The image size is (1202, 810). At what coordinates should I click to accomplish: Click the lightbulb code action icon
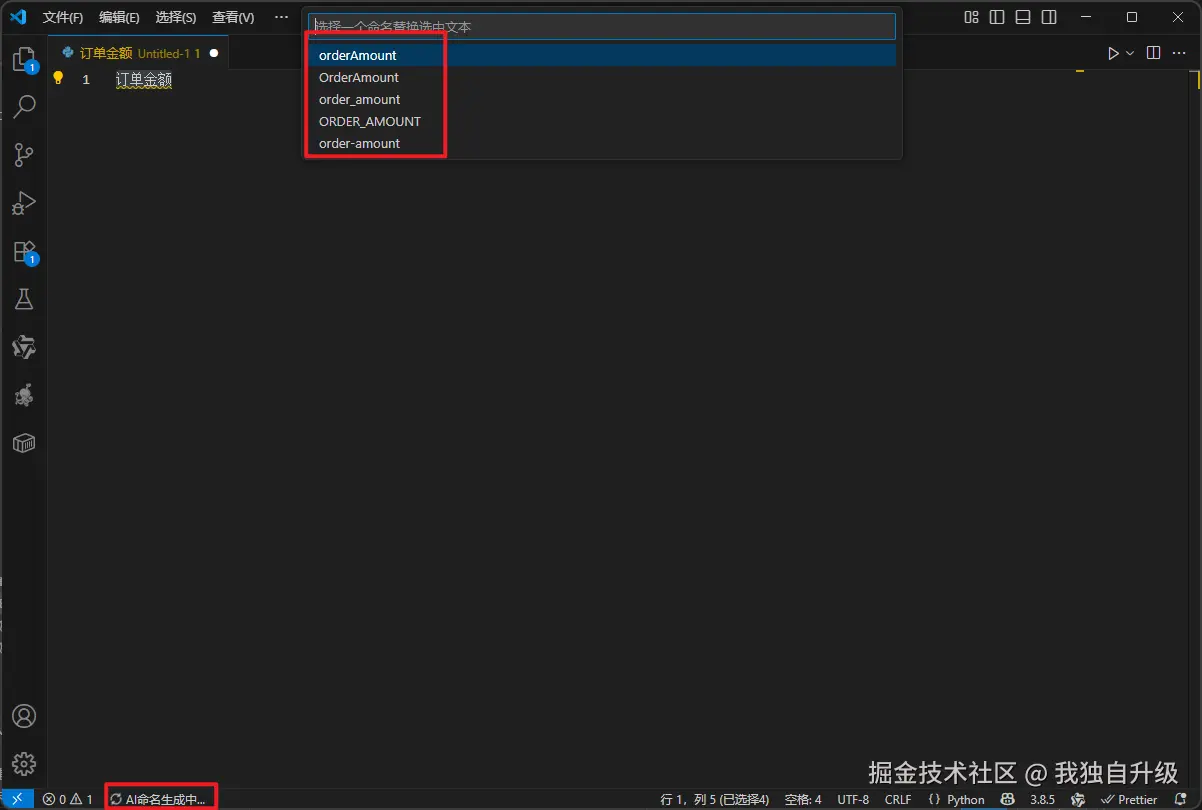[56, 79]
